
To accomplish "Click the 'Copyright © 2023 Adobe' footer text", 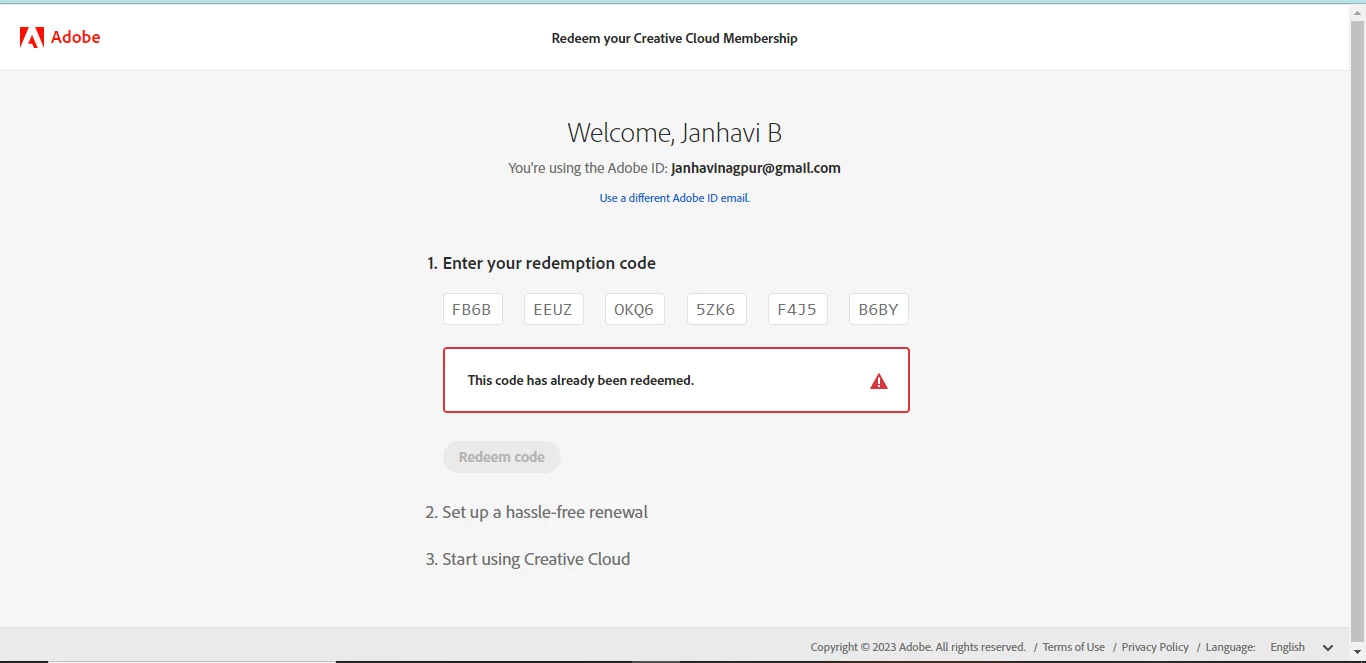I will [x=918, y=647].
